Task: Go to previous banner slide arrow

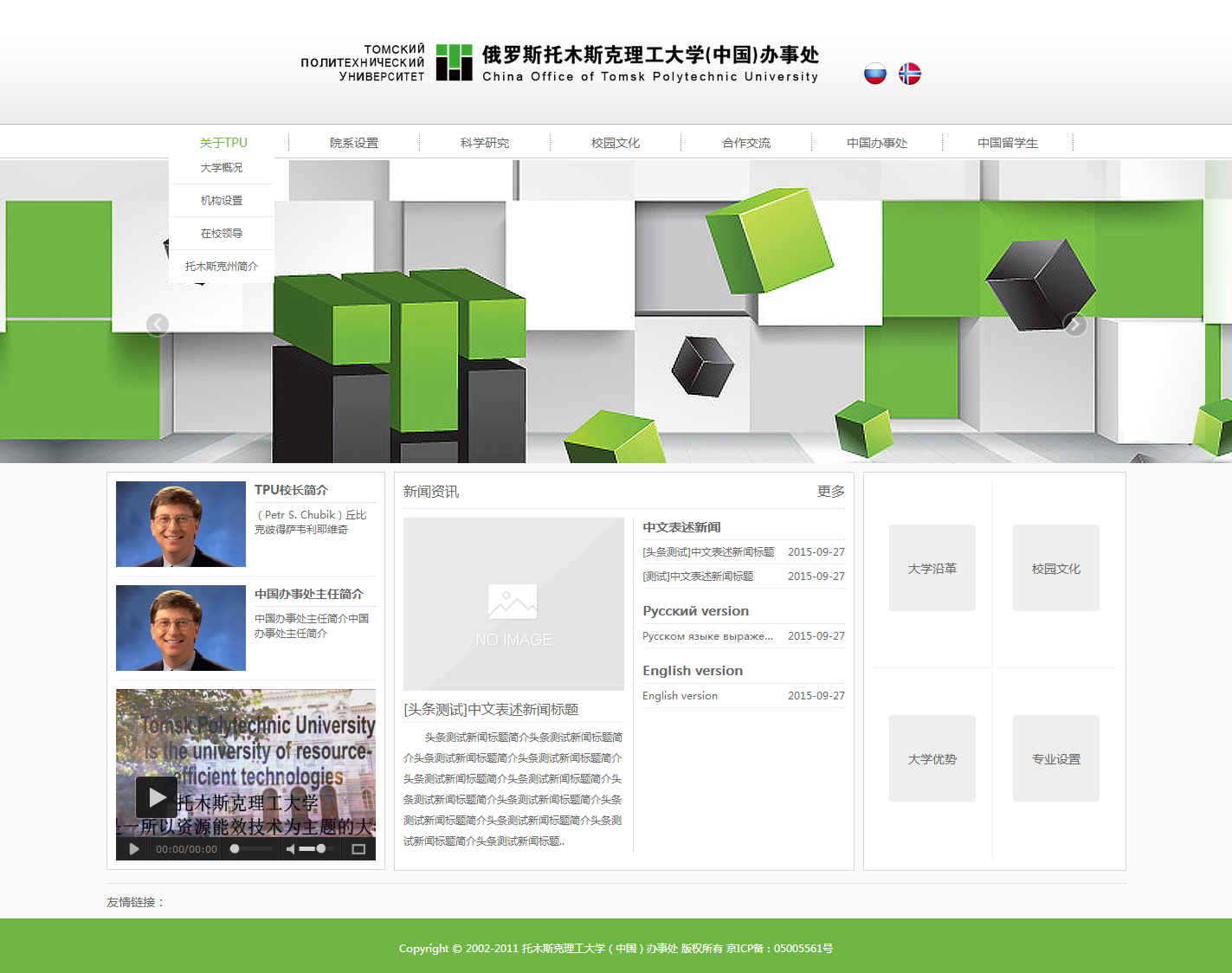Action: [158, 325]
